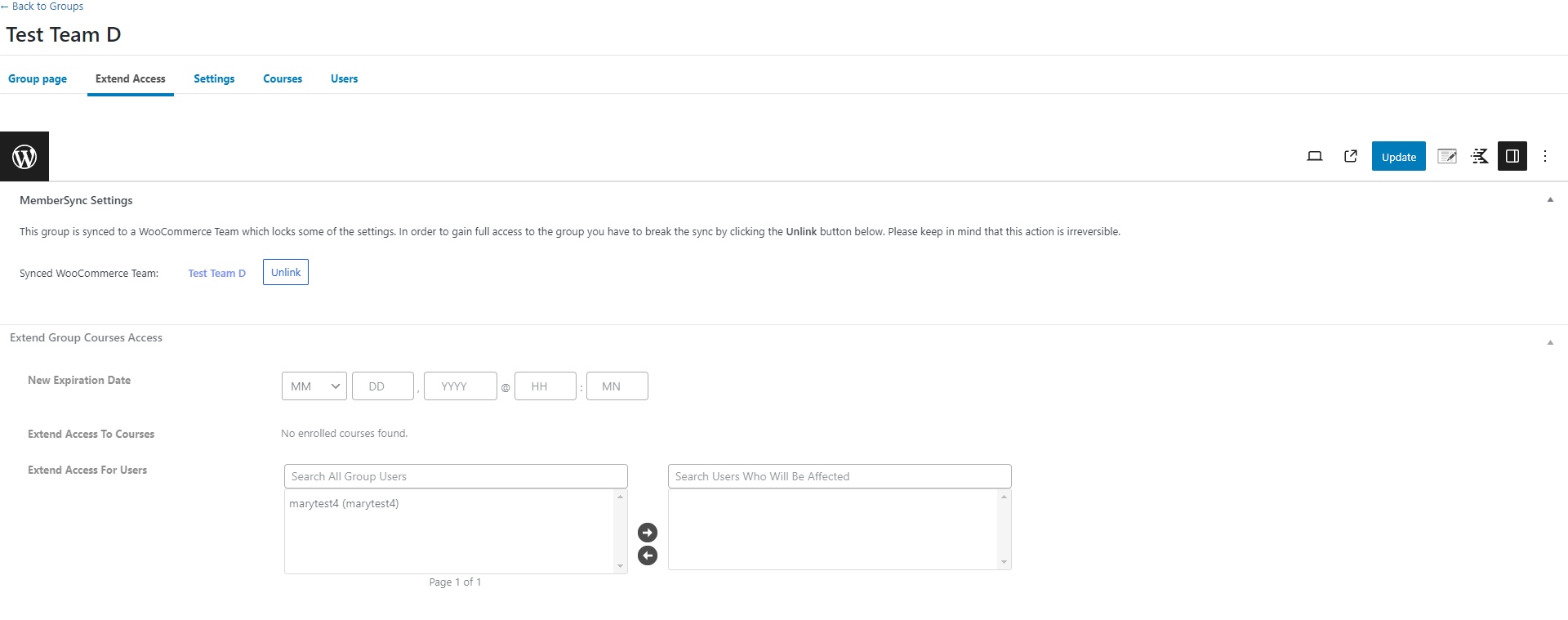Click the YYYY year input field
Image resolution: width=1568 pixels, height=620 pixels.
[461, 386]
